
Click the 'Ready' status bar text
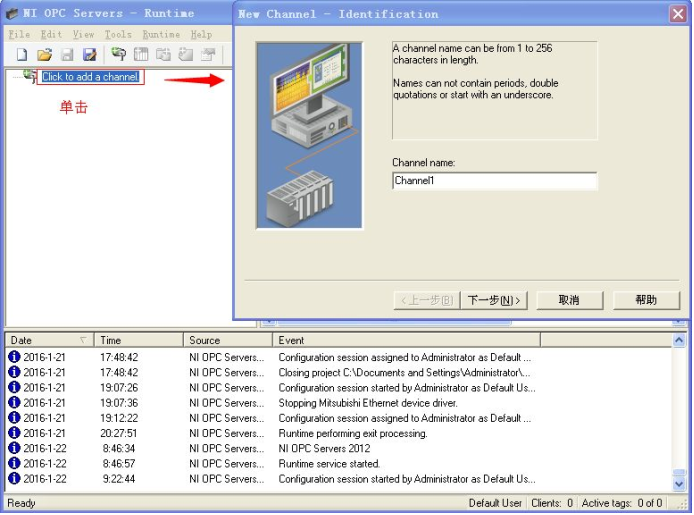21,503
